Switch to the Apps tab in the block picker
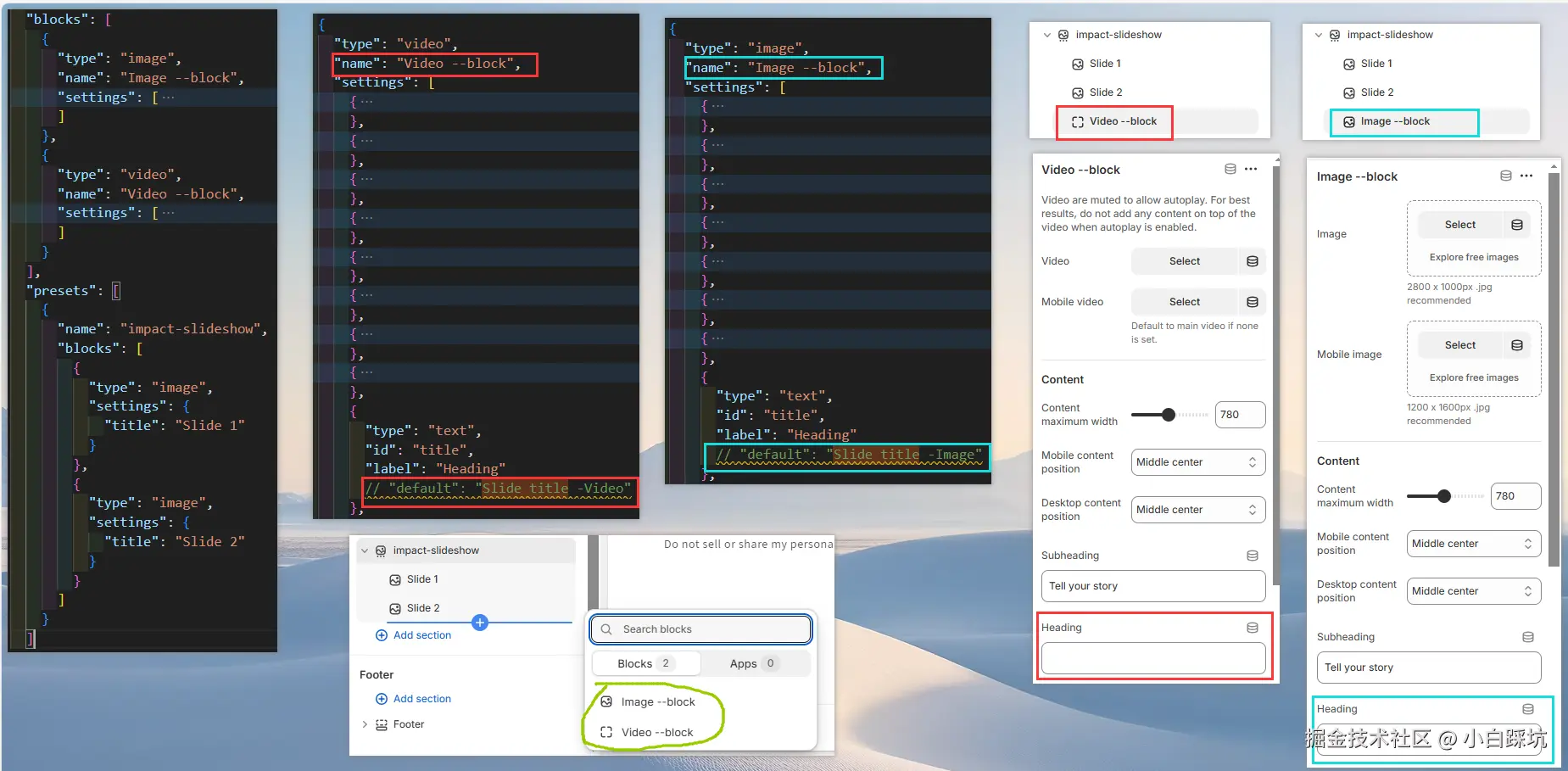The image size is (1568, 771). pos(754,663)
